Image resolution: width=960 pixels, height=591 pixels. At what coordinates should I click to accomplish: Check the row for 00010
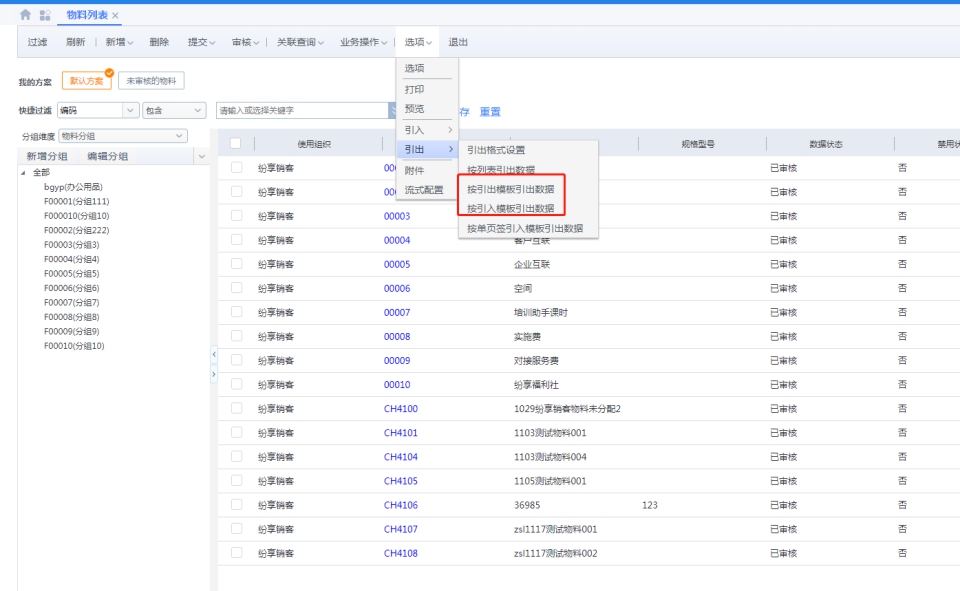click(236, 384)
